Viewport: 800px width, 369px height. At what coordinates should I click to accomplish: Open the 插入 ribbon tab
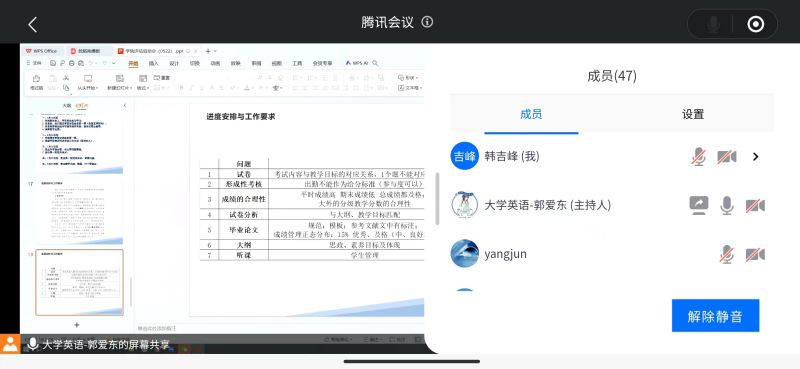pyautogui.click(x=154, y=63)
